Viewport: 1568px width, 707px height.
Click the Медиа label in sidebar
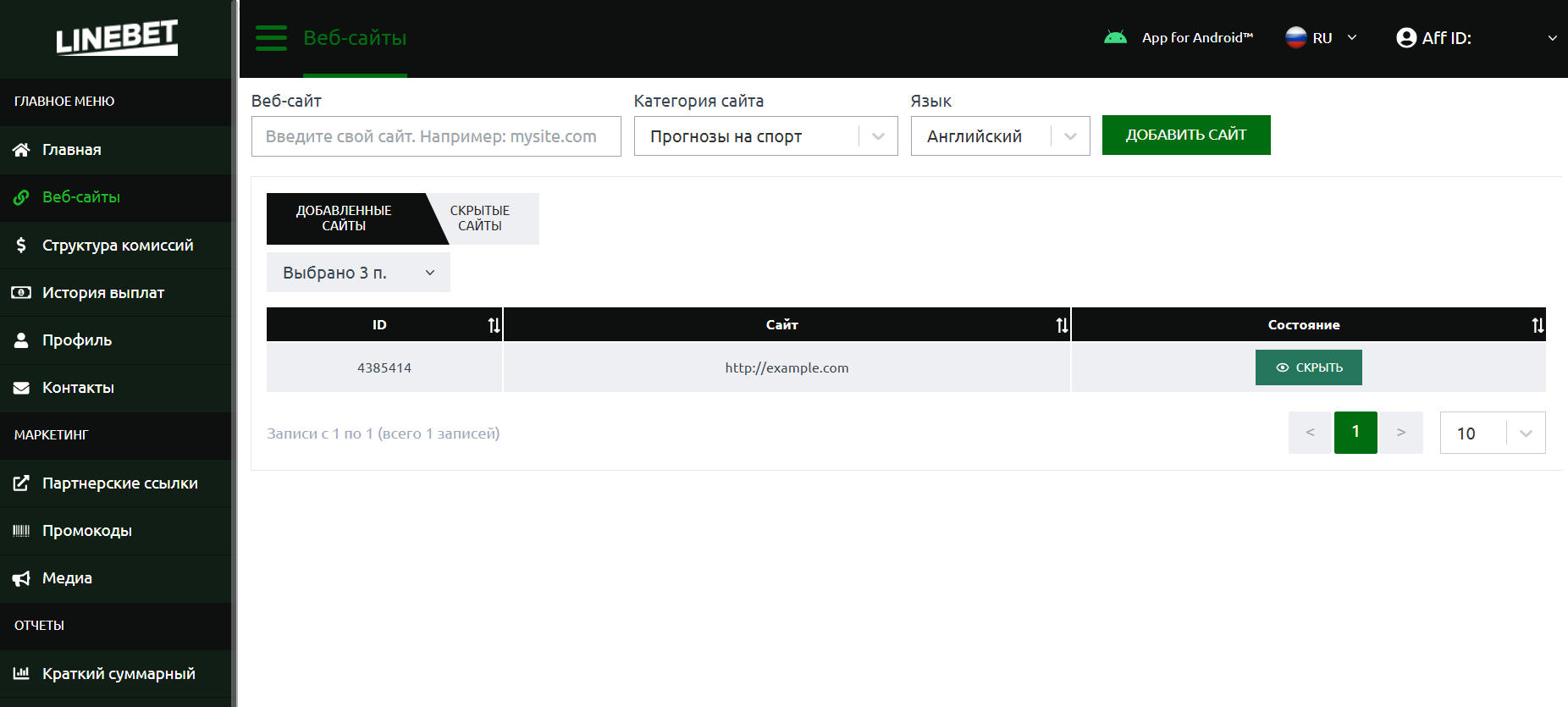click(x=67, y=578)
